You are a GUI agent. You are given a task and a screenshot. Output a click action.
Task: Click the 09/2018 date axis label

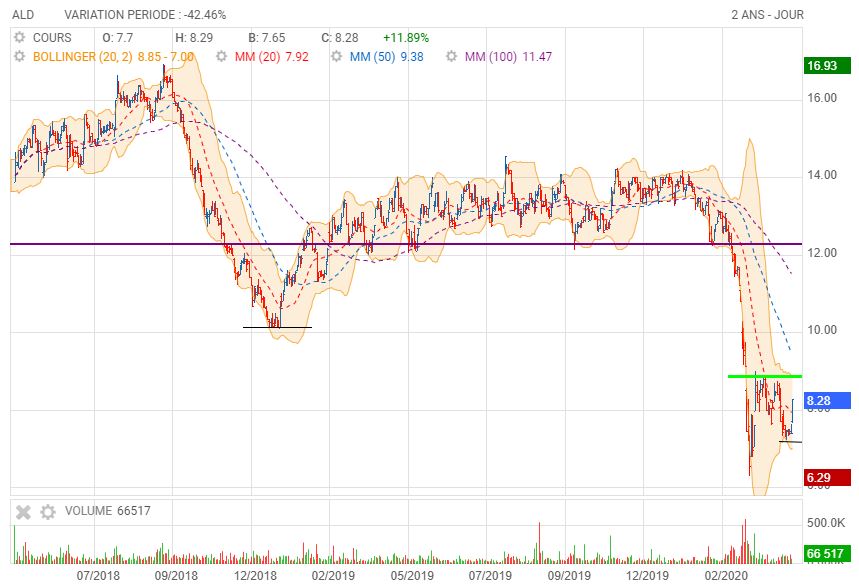(x=176, y=576)
